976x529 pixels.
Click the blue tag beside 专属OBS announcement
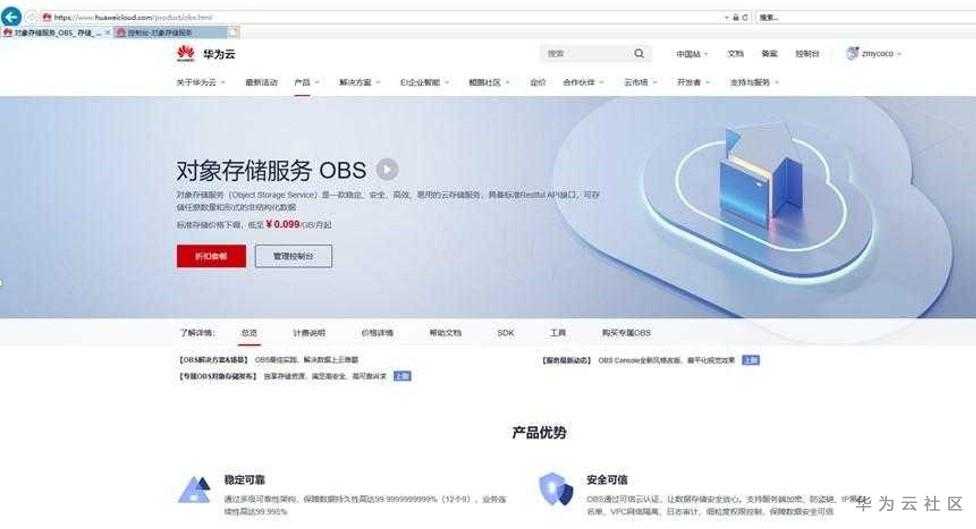tap(402, 376)
